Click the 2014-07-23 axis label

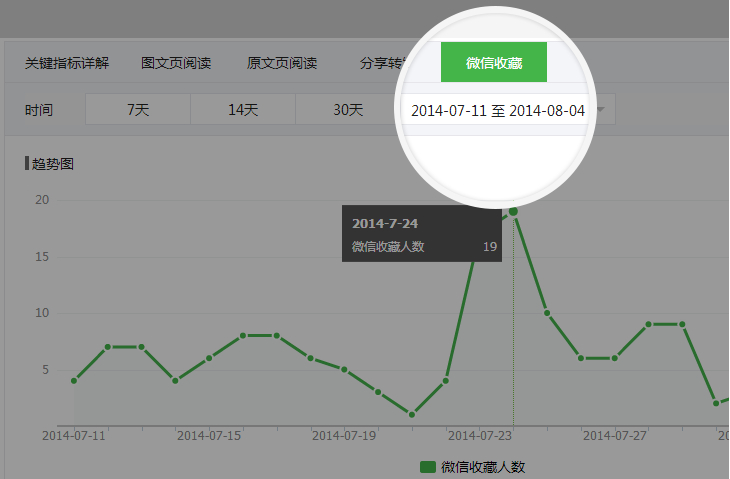click(480, 436)
